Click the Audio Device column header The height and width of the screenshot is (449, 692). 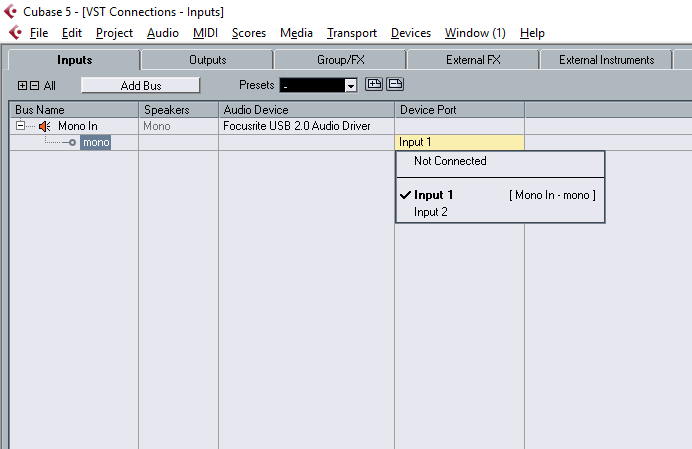tap(307, 110)
